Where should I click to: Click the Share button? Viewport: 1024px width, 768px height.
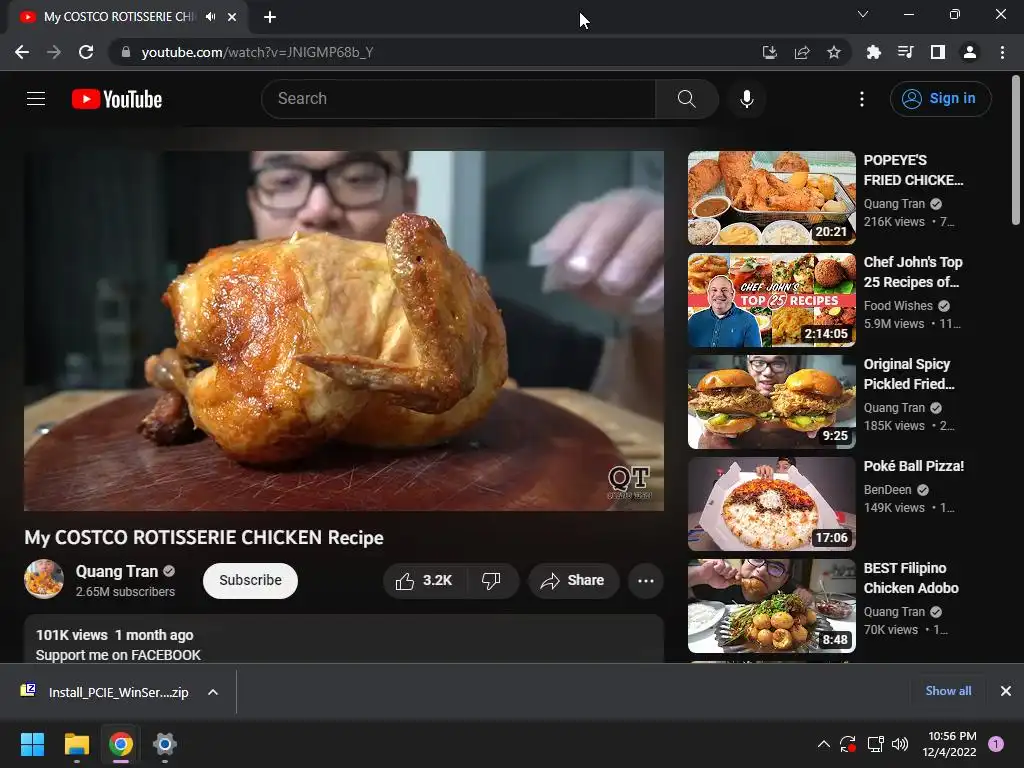coord(573,581)
